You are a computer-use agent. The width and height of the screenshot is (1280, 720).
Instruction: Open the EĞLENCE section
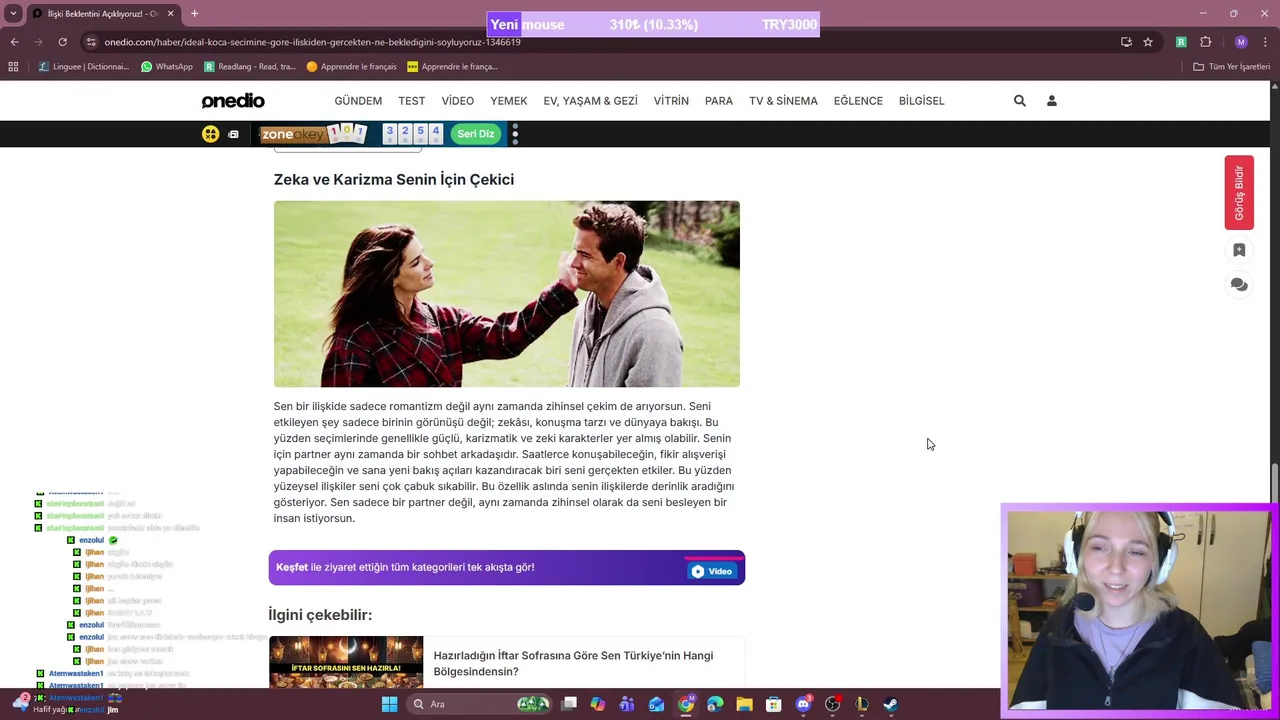tap(858, 101)
